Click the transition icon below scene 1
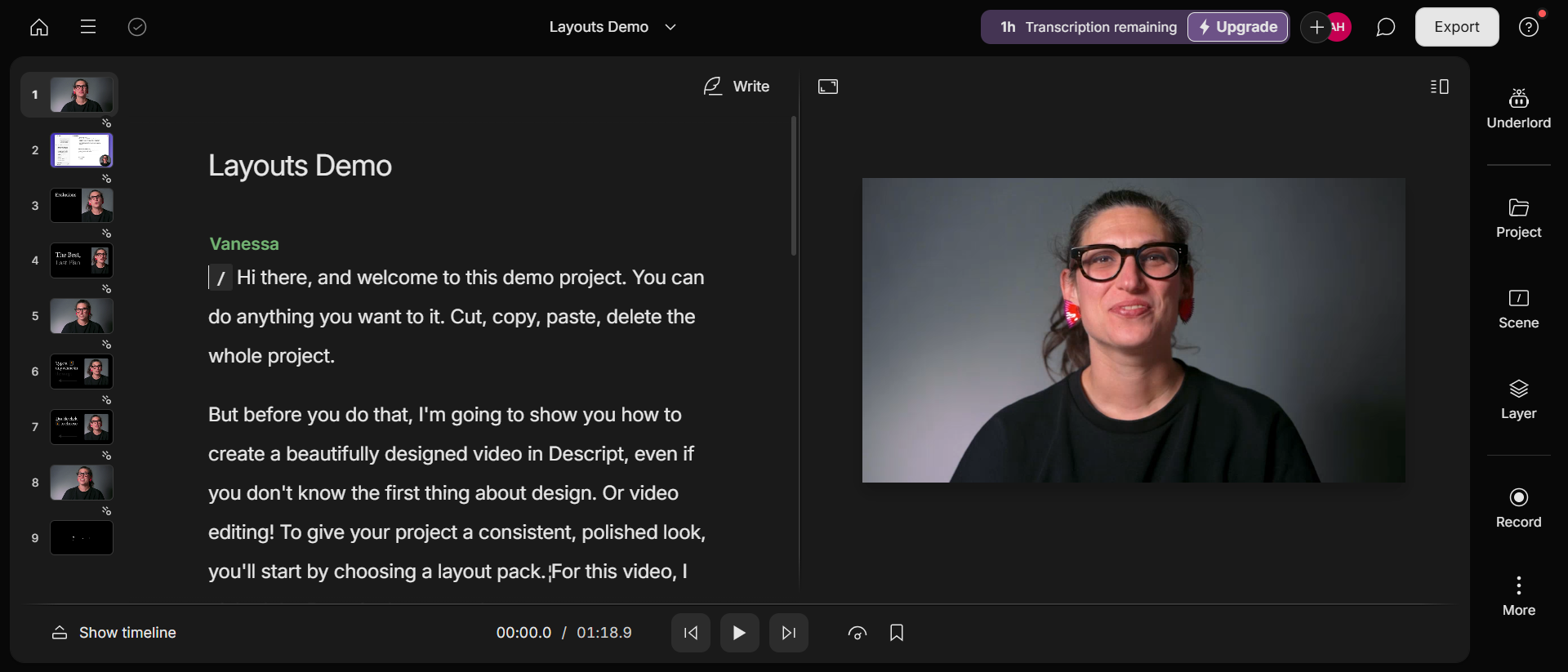Screen dimensions: 1568x672 click(x=106, y=123)
